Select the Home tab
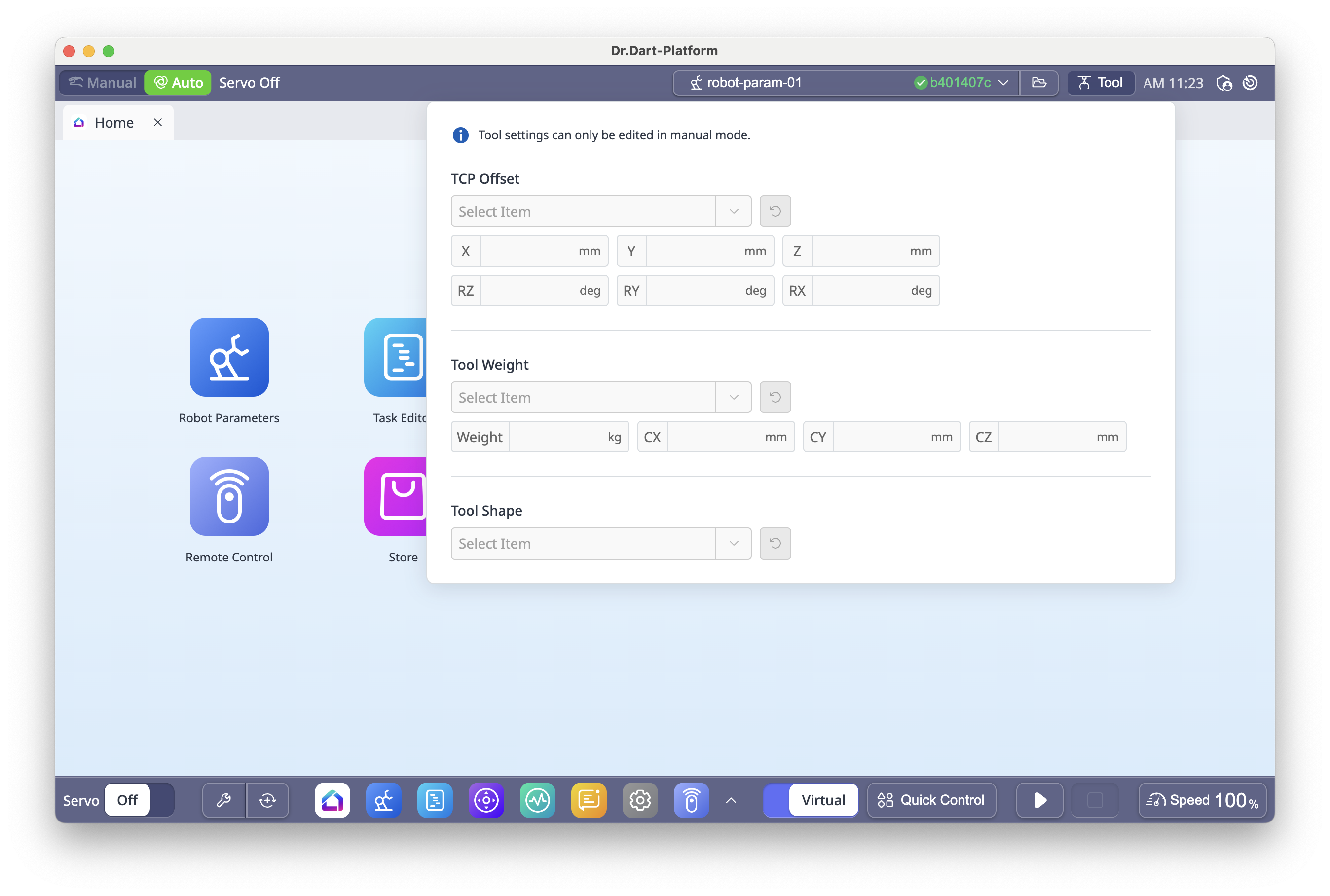The width and height of the screenshot is (1330, 896). [113, 123]
